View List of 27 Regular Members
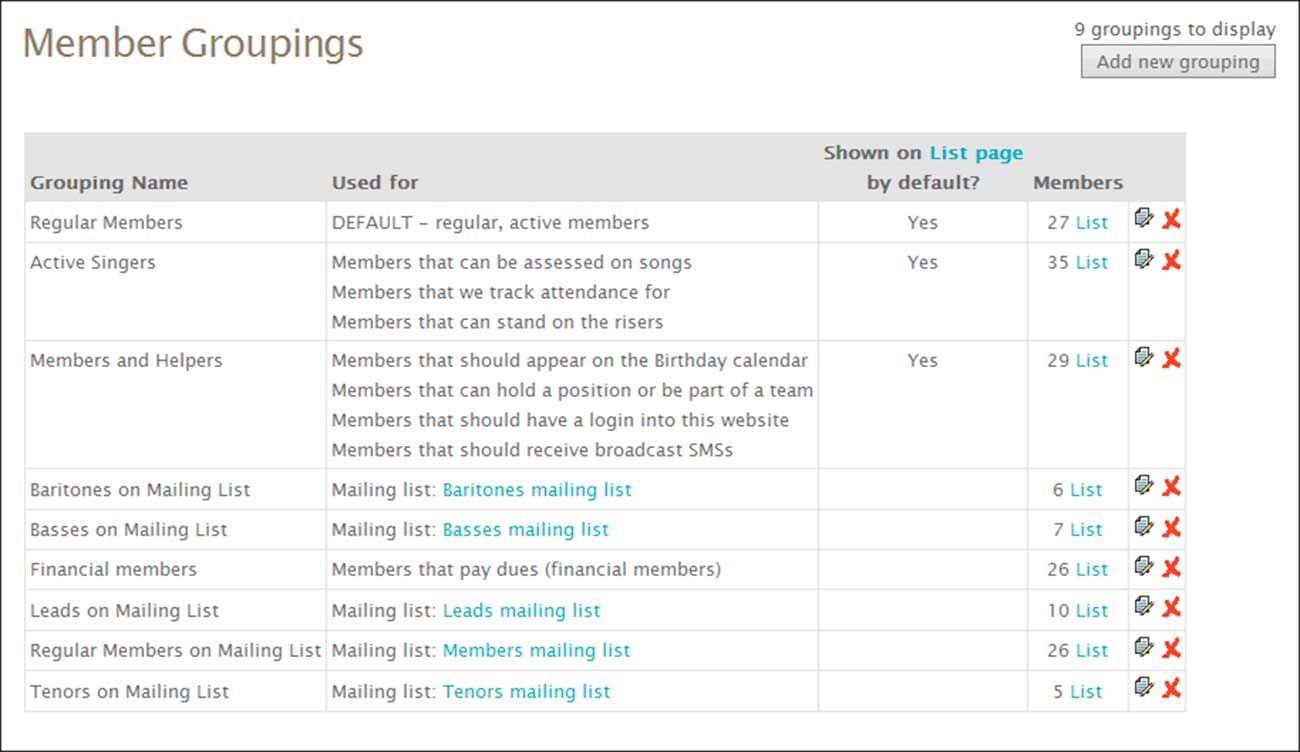The width and height of the screenshot is (1300, 752). tap(1092, 223)
